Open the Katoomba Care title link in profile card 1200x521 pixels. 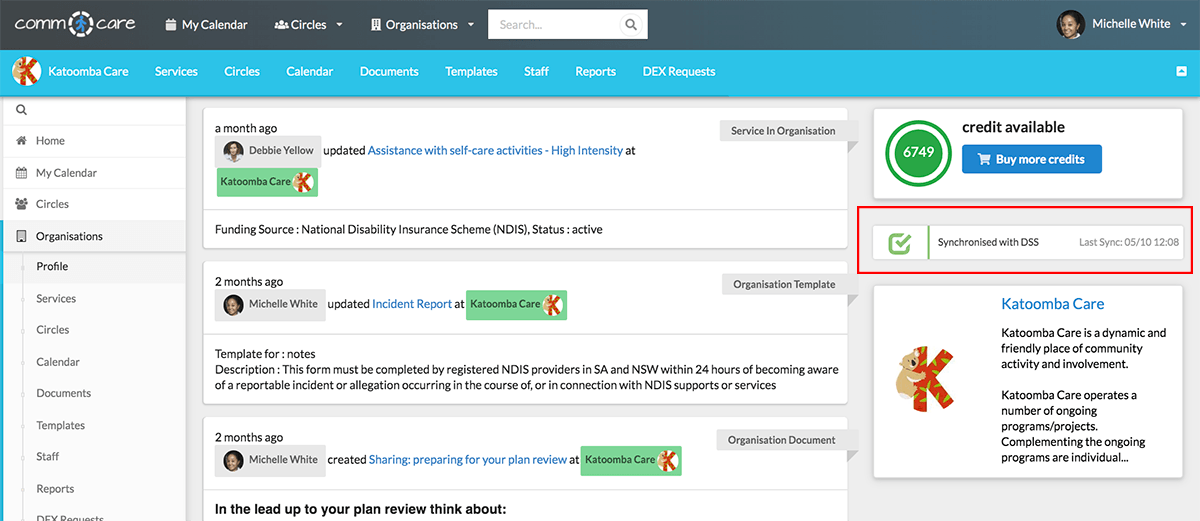tap(1052, 304)
